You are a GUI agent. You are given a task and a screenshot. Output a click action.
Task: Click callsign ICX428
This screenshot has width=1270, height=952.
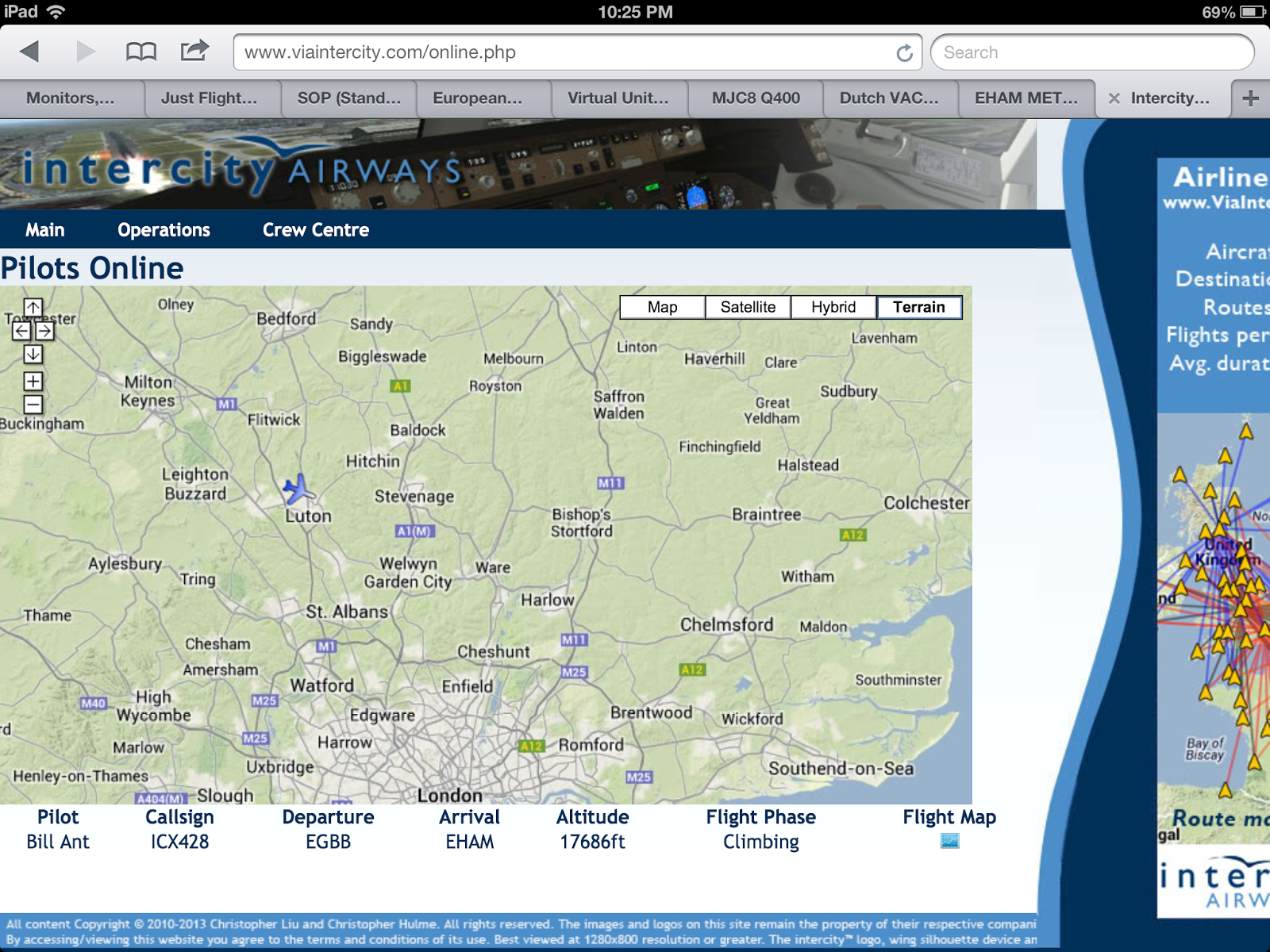(180, 842)
